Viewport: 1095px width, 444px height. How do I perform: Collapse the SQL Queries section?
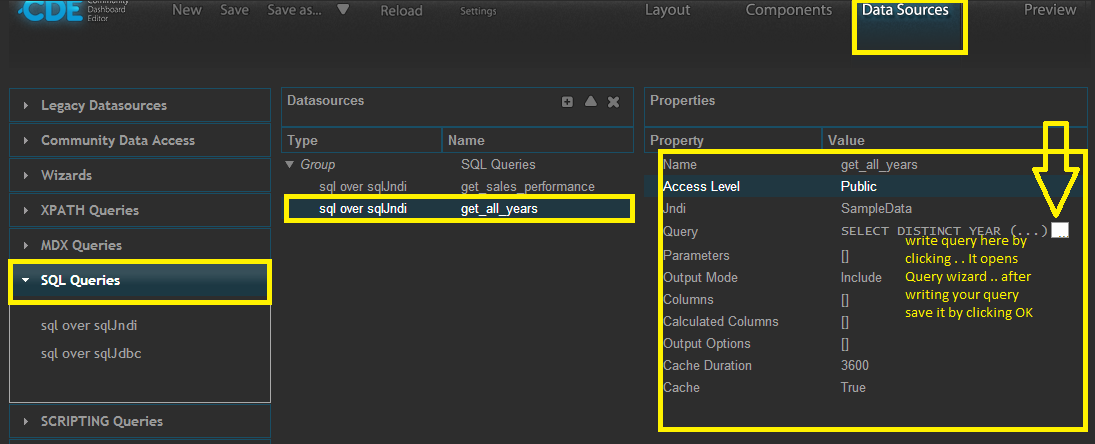coord(80,281)
